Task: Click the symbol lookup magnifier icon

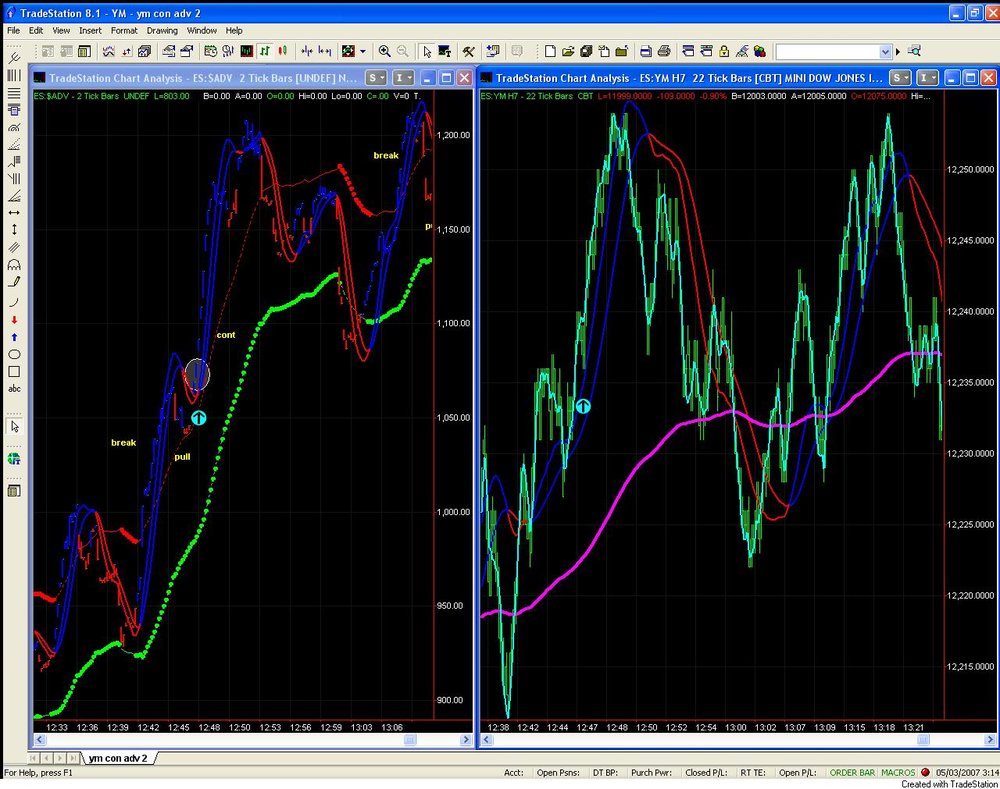Action: [914, 51]
